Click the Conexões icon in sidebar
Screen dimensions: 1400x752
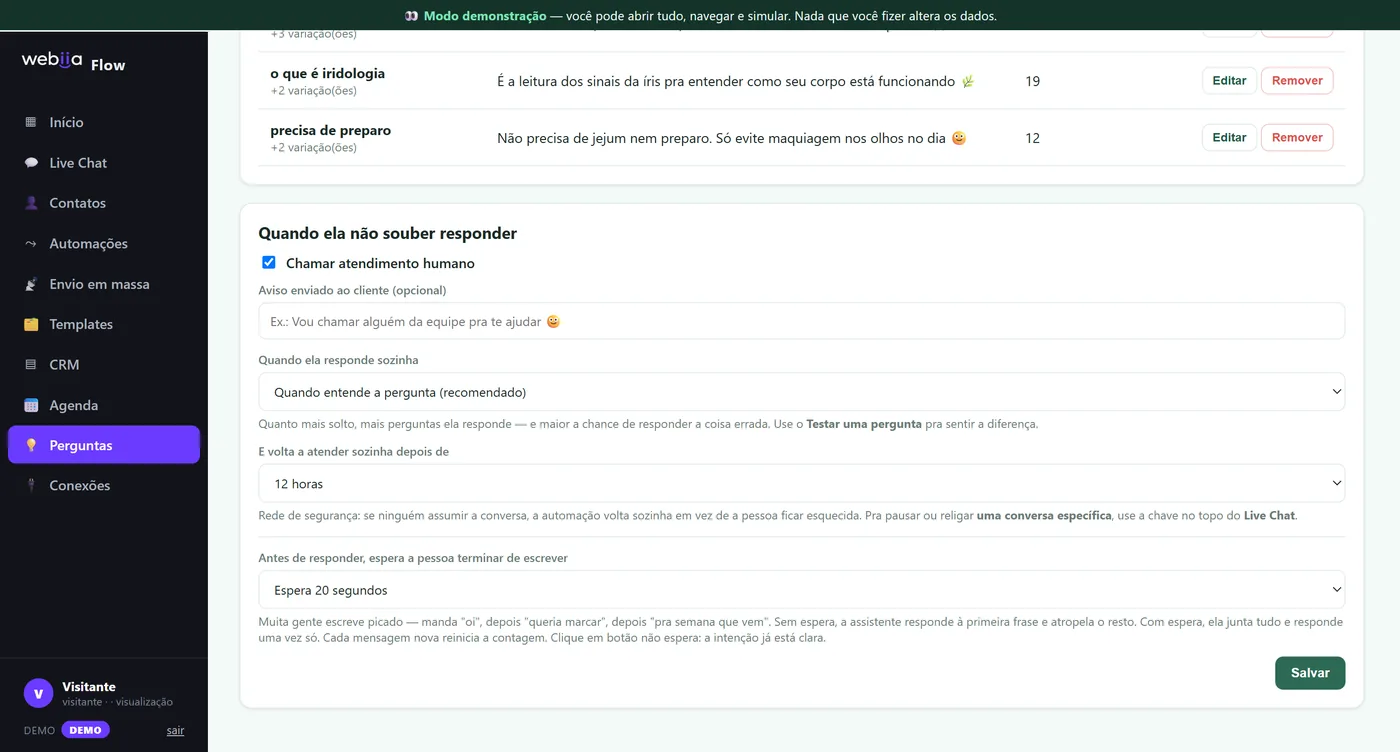coord(31,486)
